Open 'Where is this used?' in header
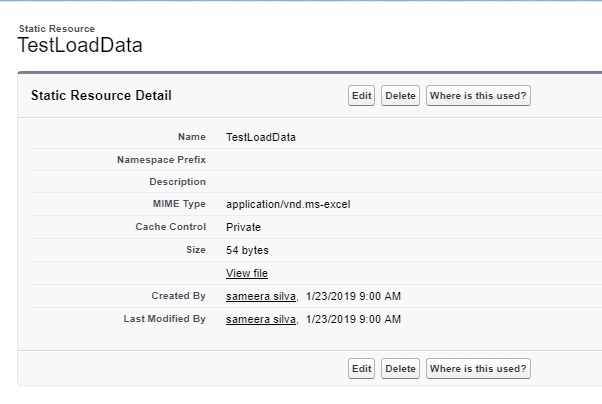 point(478,96)
